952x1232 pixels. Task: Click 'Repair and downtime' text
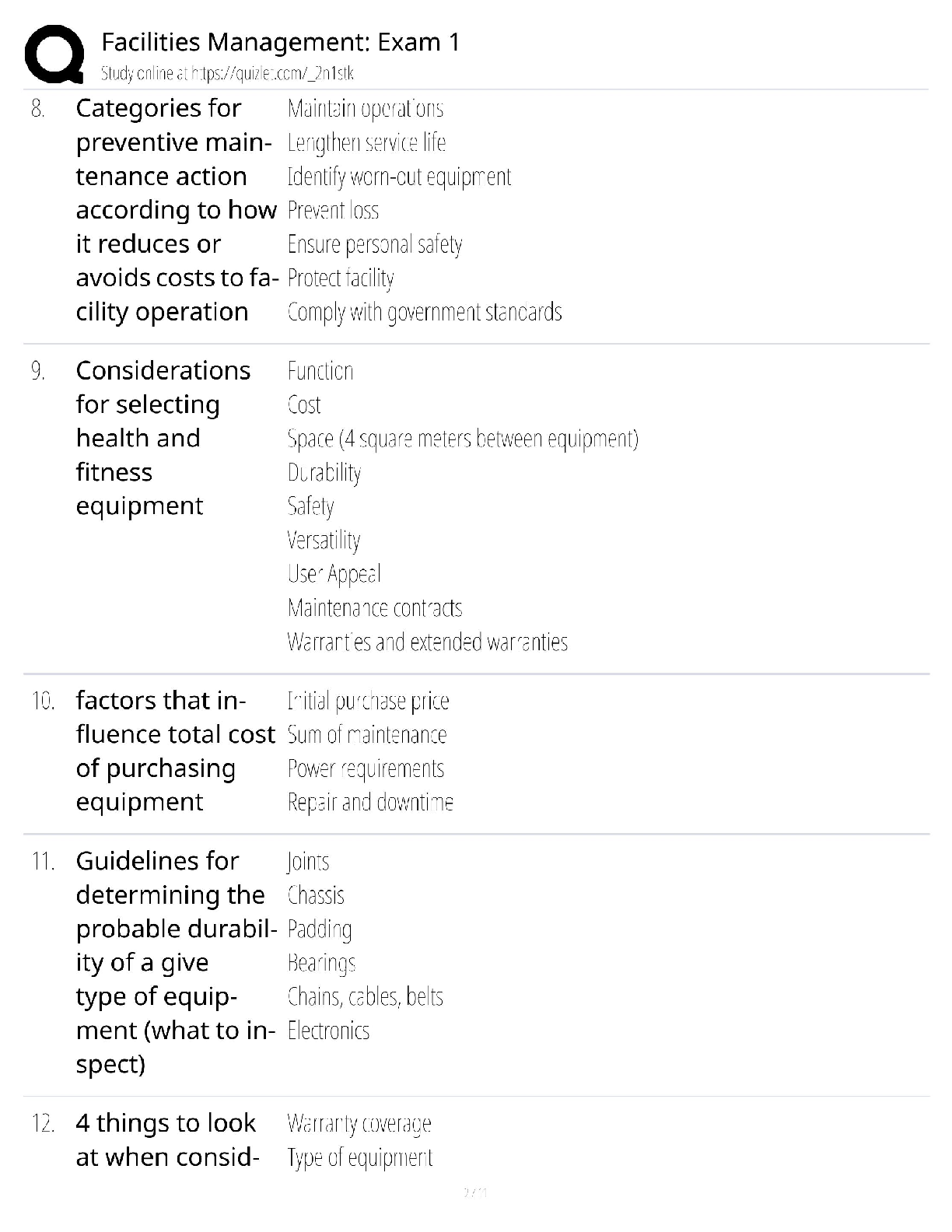pyautogui.click(x=370, y=803)
